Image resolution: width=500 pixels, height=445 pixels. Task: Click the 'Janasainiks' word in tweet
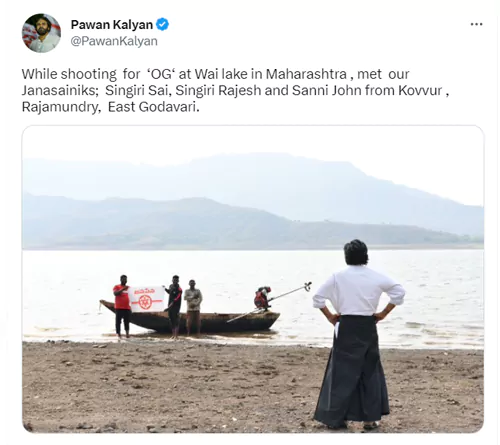[x=60, y=90]
